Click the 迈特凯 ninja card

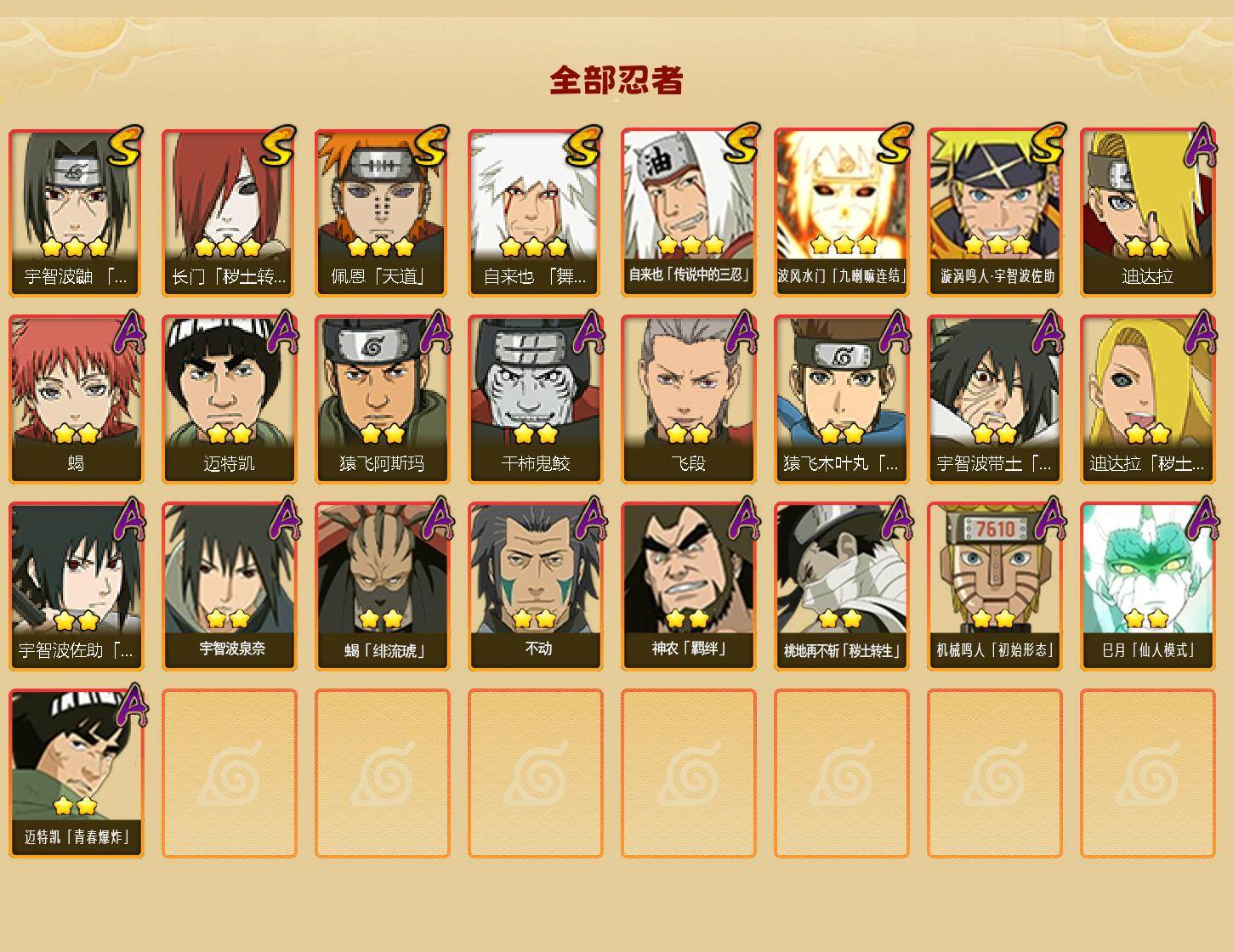click(x=229, y=399)
